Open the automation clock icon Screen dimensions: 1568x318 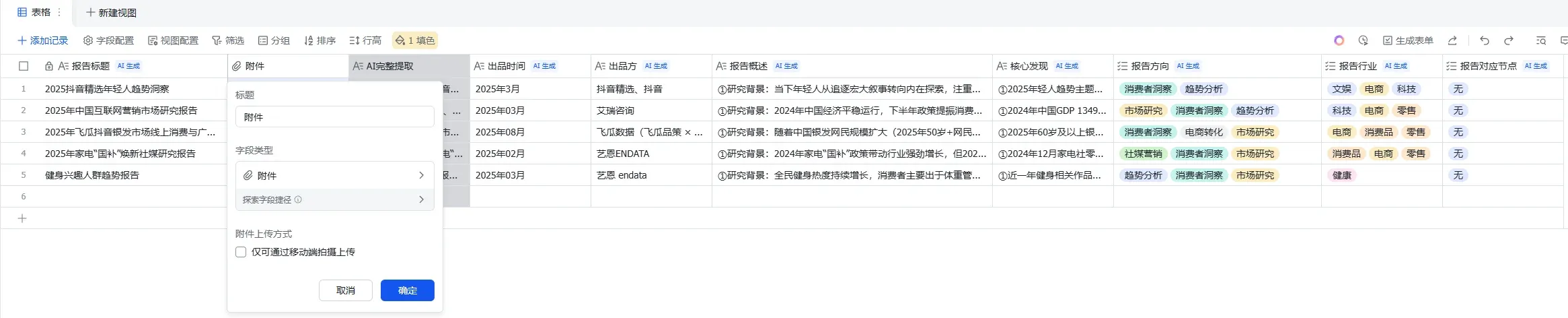pos(1363,40)
